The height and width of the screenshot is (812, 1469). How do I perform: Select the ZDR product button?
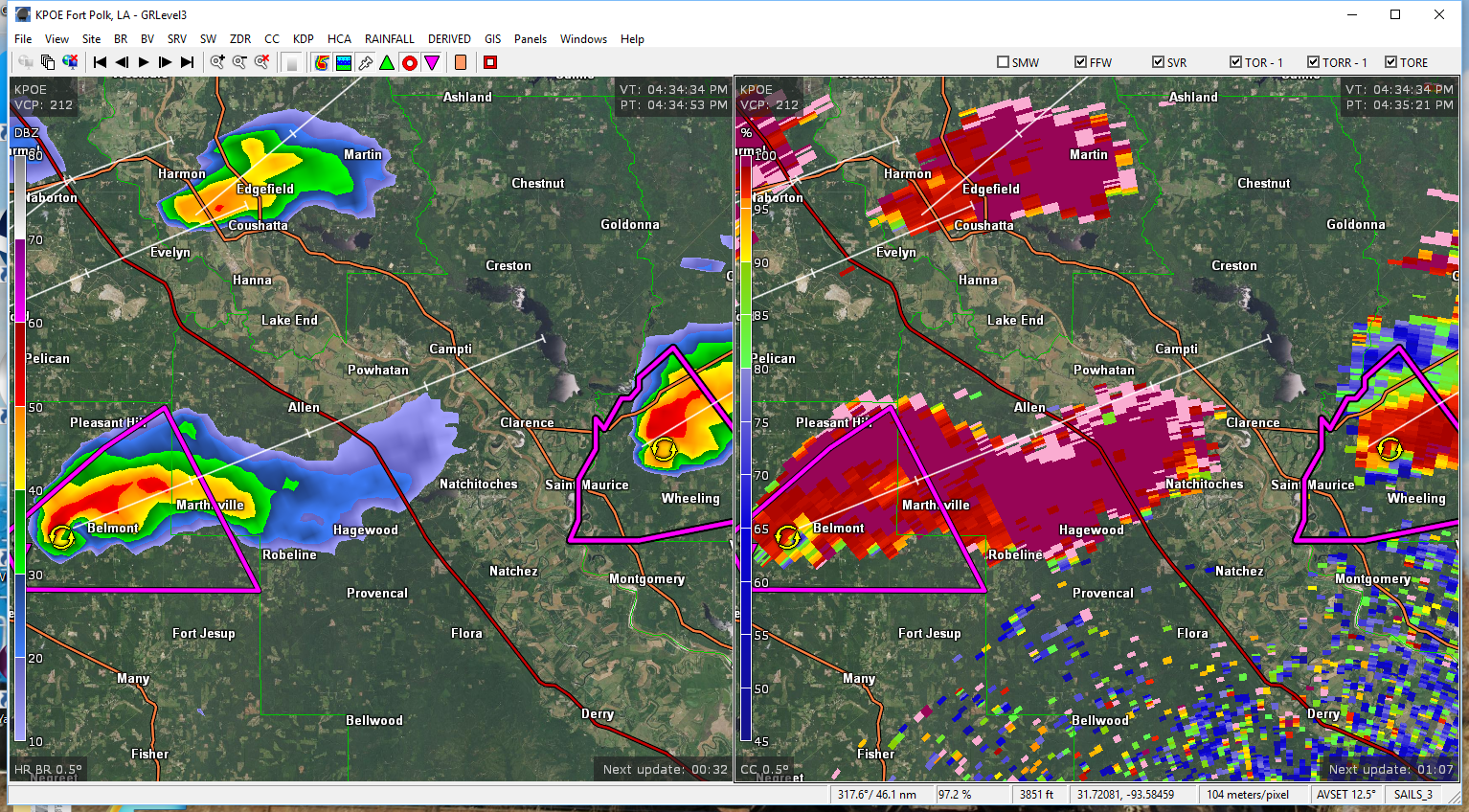(239, 39)
